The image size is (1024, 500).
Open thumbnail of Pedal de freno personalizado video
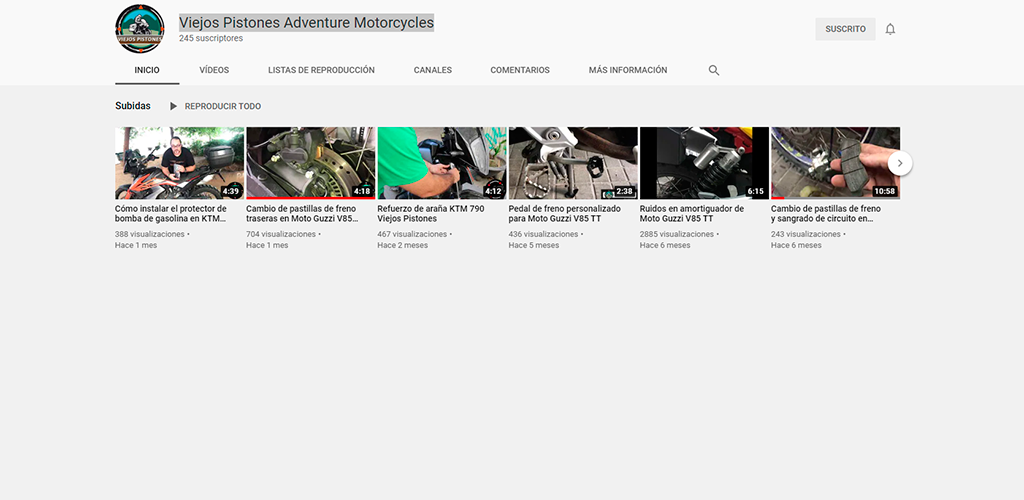click(x=573, y=163)
